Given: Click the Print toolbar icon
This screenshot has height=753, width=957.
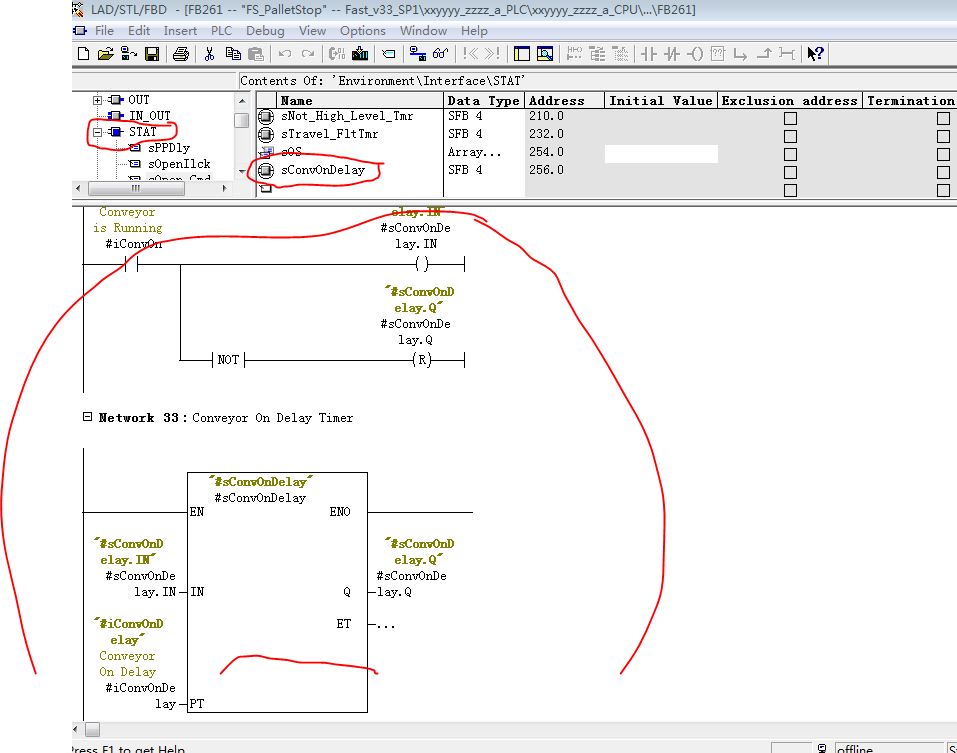Looking at the screenshot, I should coord(181,54).
